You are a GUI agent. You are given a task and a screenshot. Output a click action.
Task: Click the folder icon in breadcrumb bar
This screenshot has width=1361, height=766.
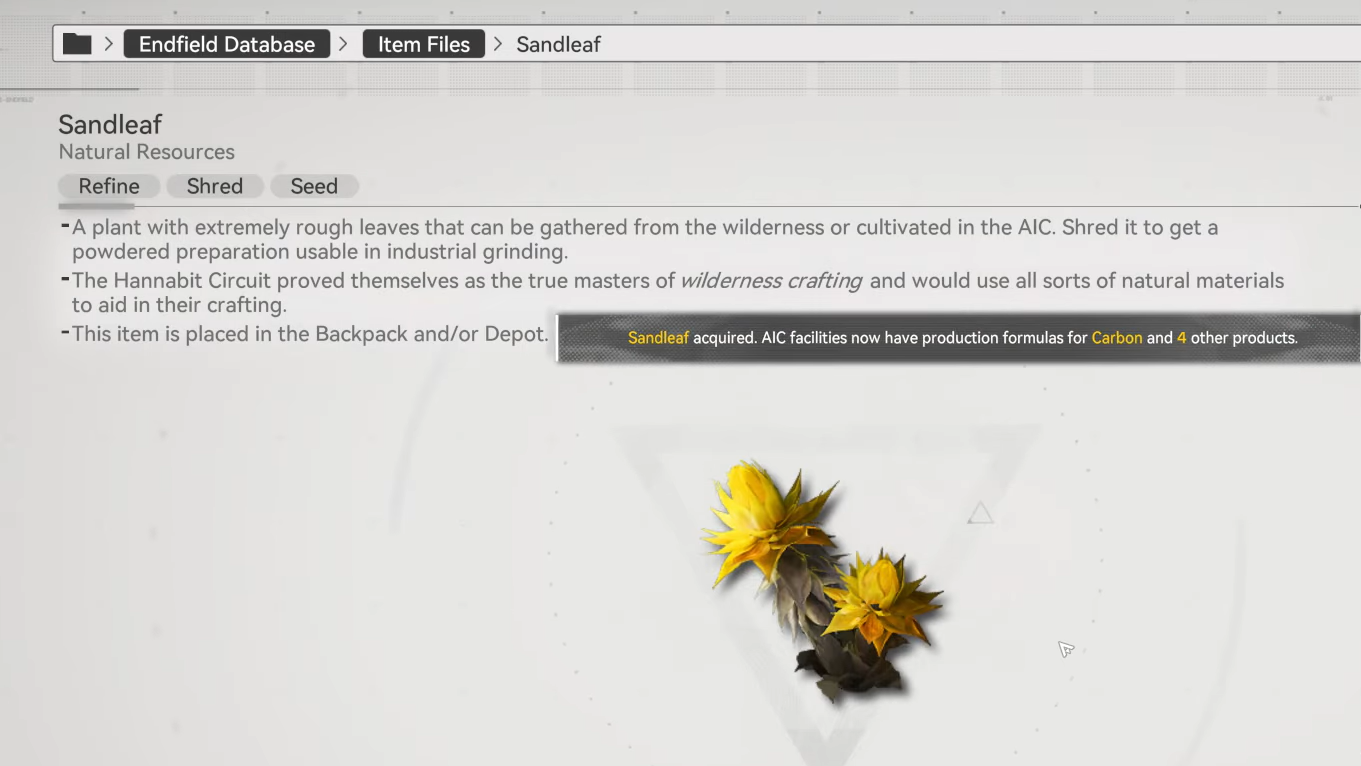[77, 44]
